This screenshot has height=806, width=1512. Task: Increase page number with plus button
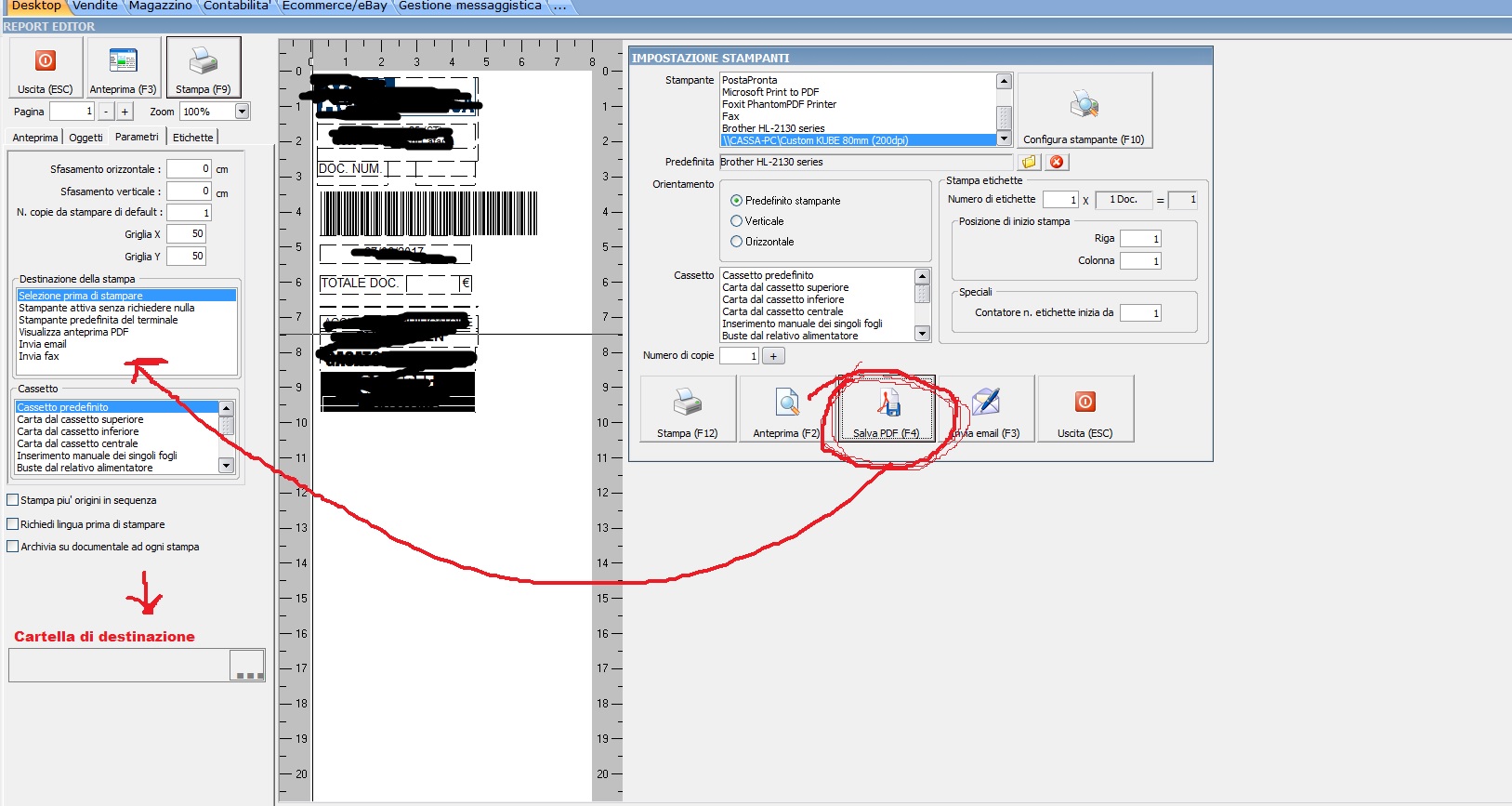[x=125, y=112]
